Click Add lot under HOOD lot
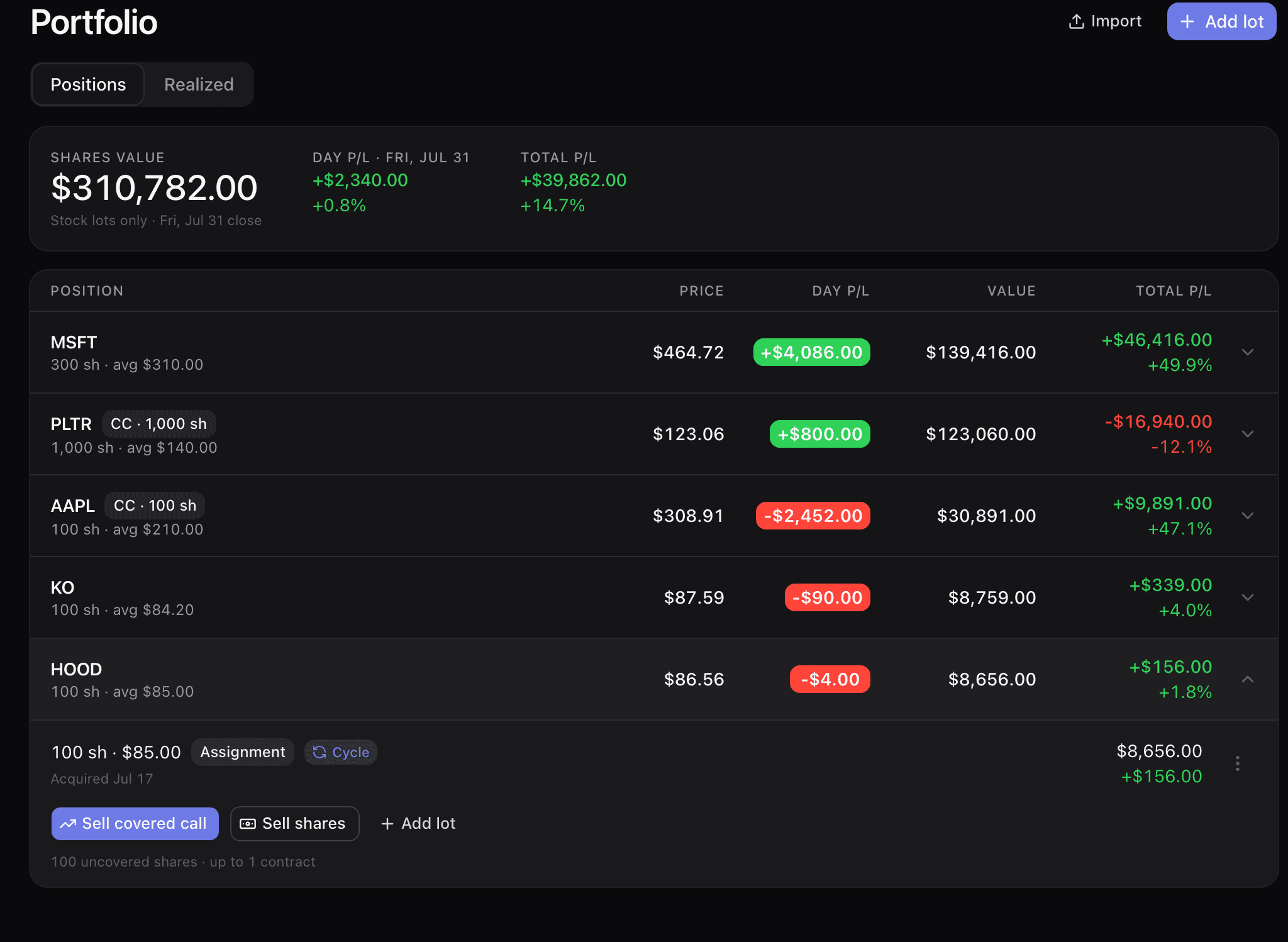The height and width of the screenshot is (942, 1288). click(418, 824)
